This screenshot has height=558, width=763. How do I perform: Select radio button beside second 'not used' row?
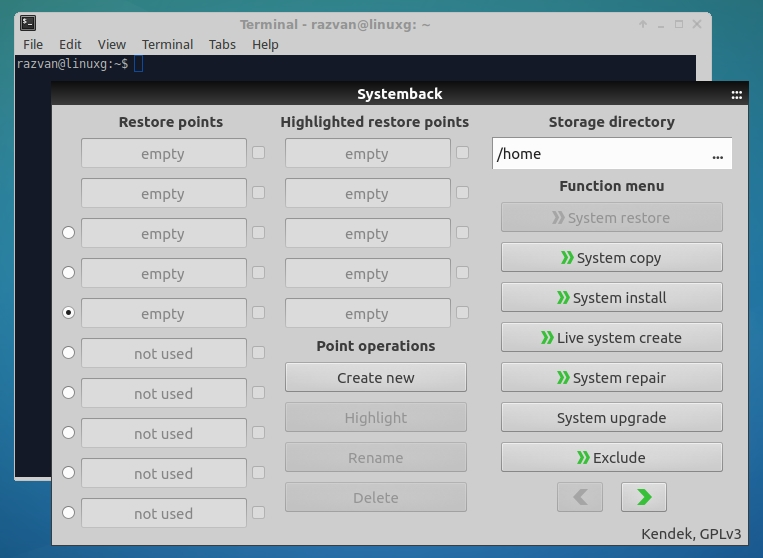point(69,392)
